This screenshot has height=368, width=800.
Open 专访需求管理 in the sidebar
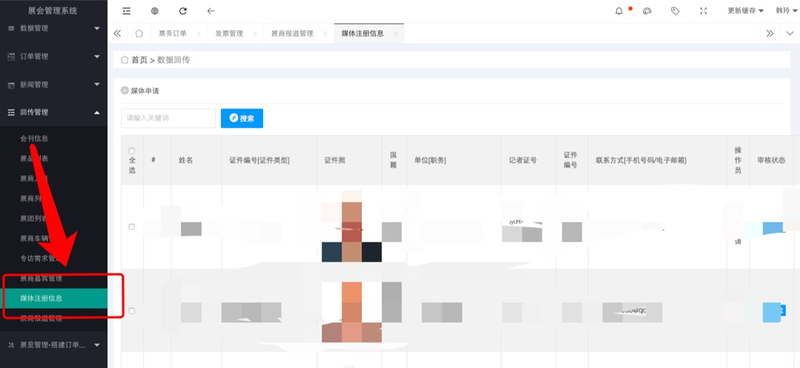(41, 258)
